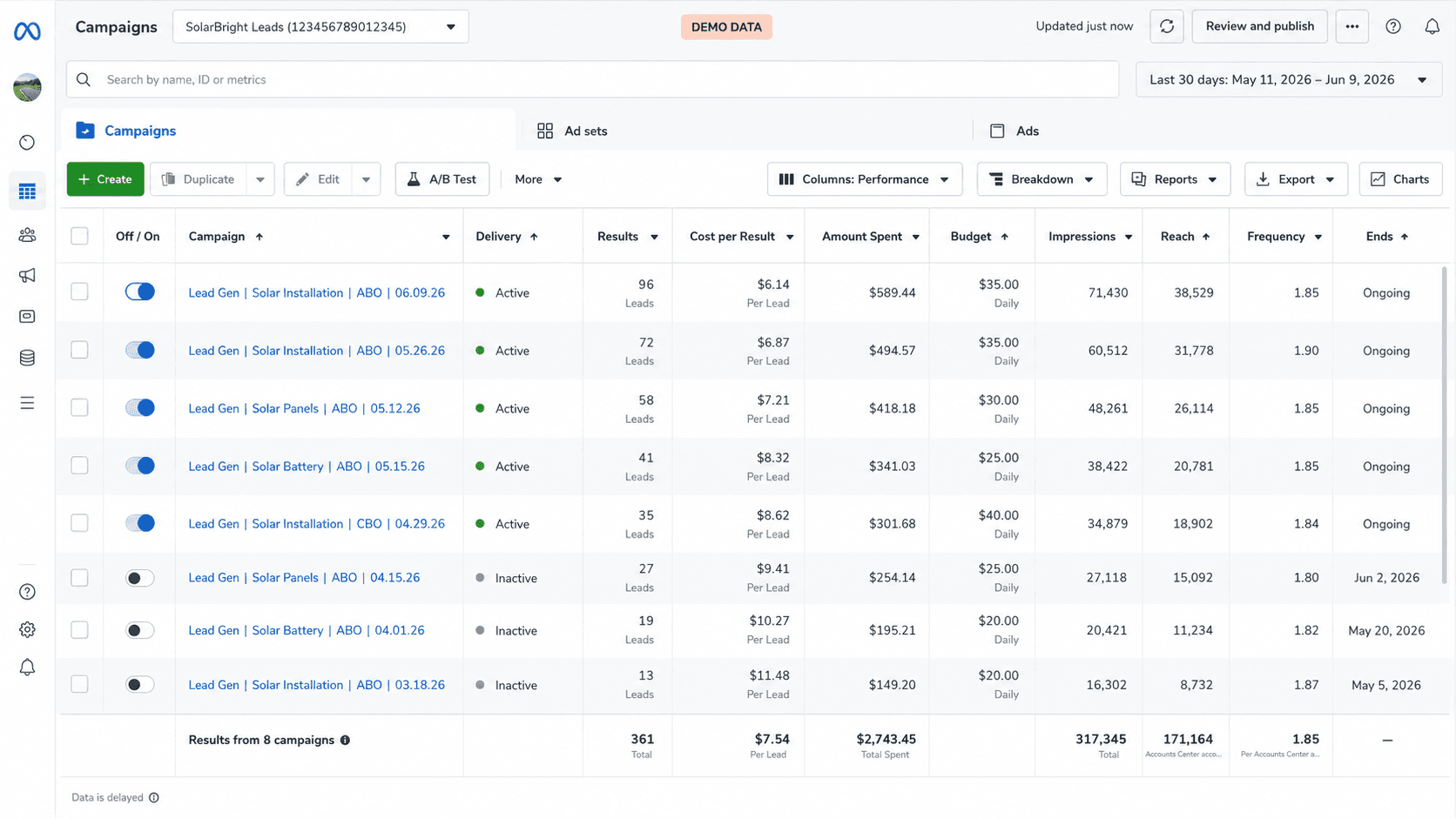Expand the Duplicate button dropdown arrow
Viewport: 1456px width, 819px height.
coord(260,179)
